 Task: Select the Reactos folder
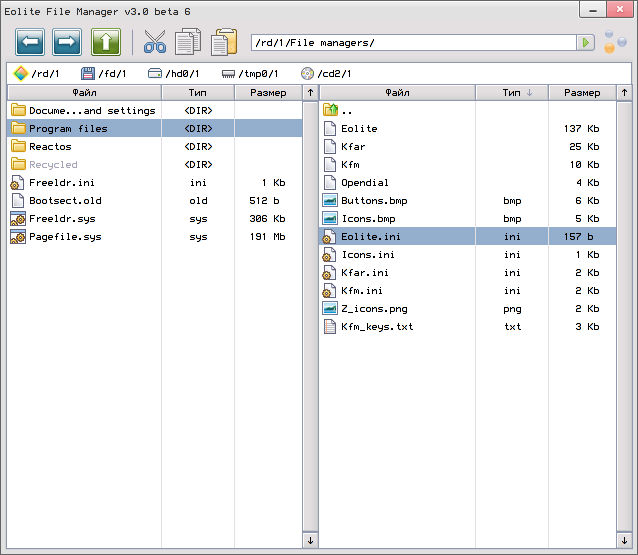[50, 146]
